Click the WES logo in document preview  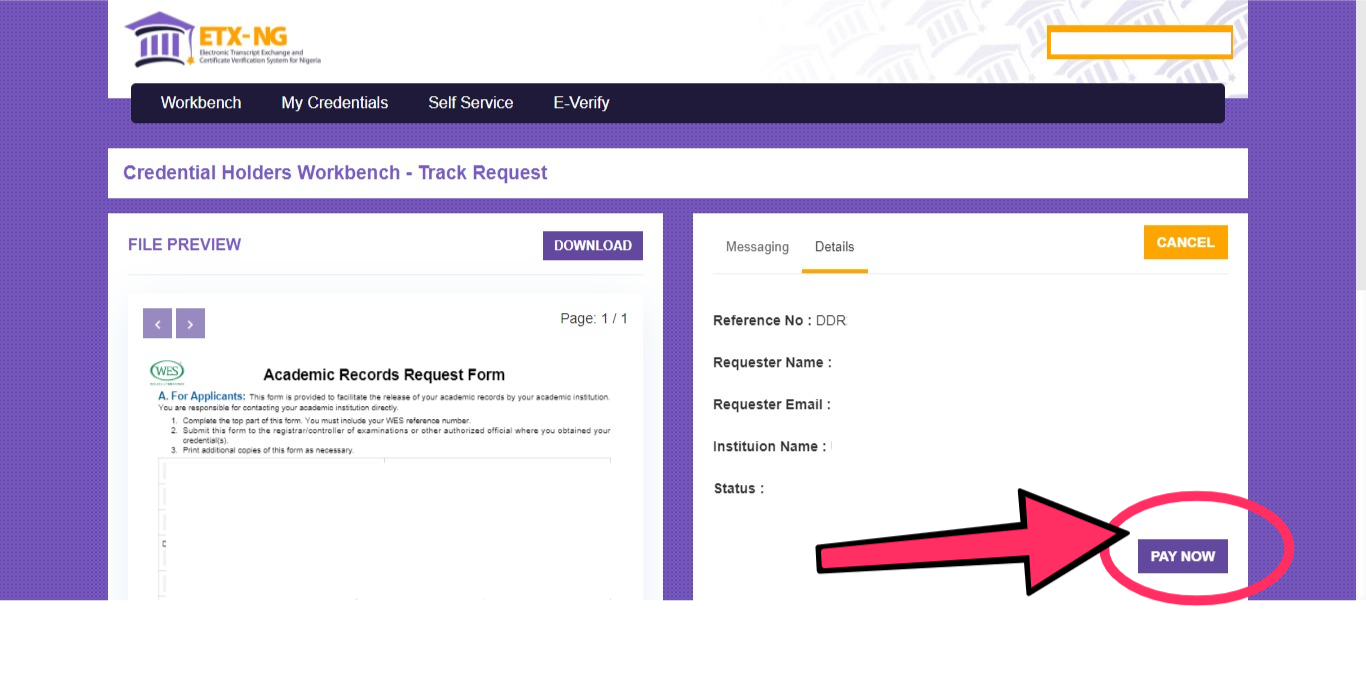[x=167, y=372]
